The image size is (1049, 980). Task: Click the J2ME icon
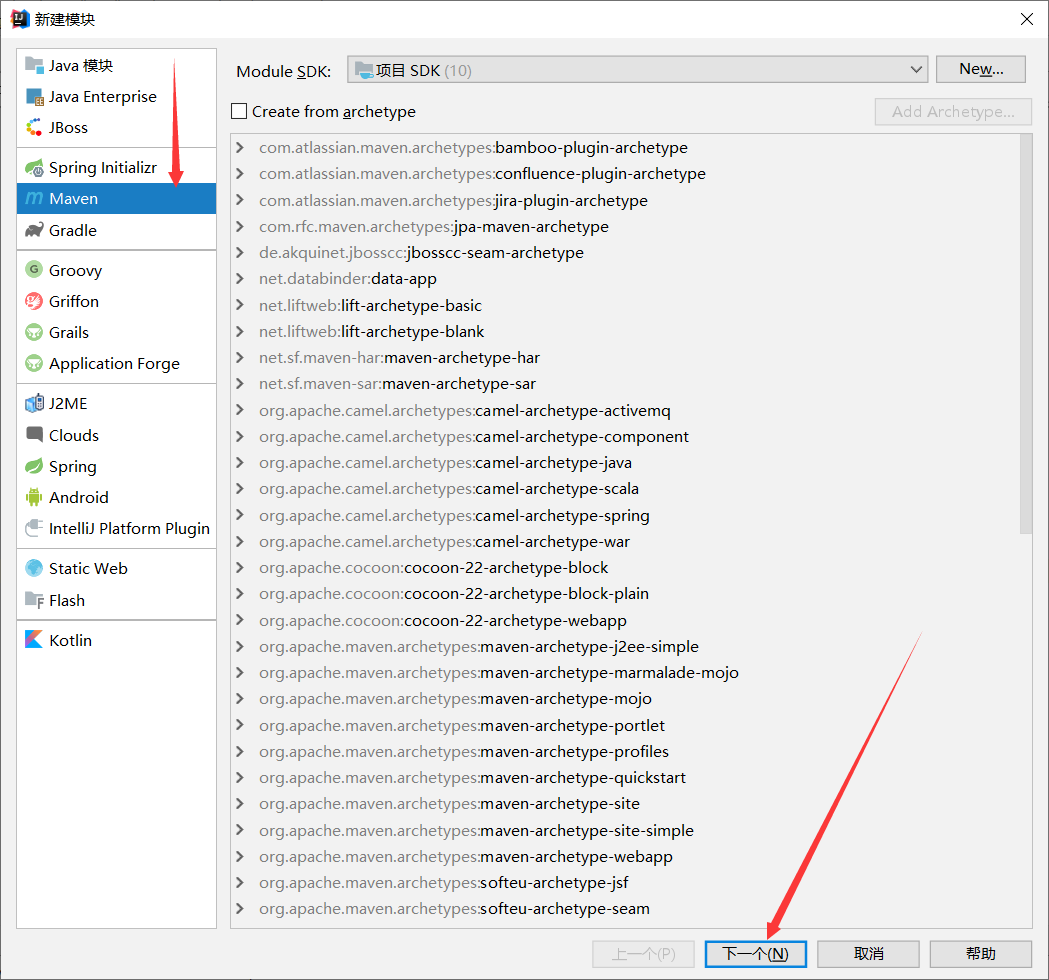[x=34, y=403]
